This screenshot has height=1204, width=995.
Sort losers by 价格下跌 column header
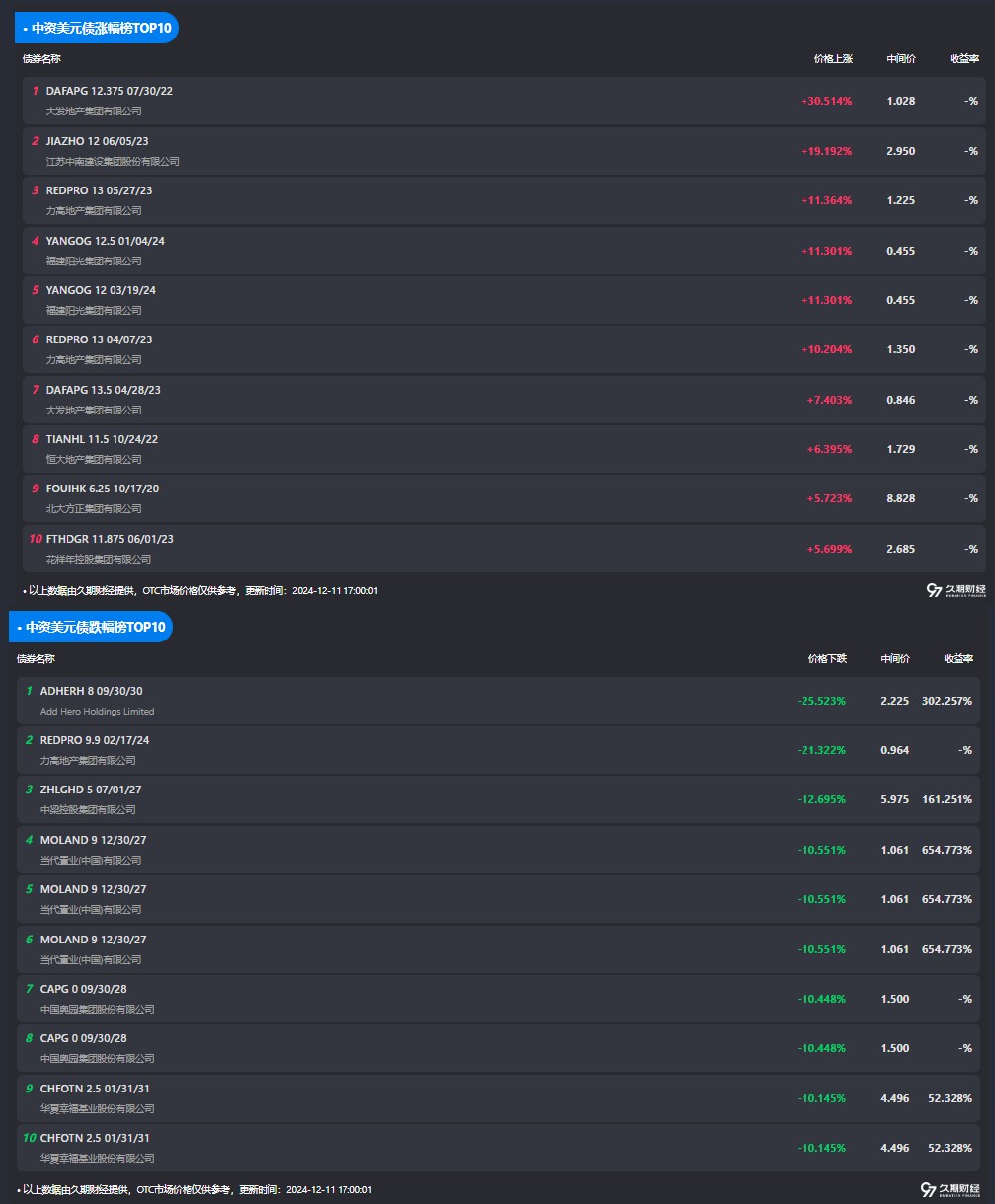point(827,658)
